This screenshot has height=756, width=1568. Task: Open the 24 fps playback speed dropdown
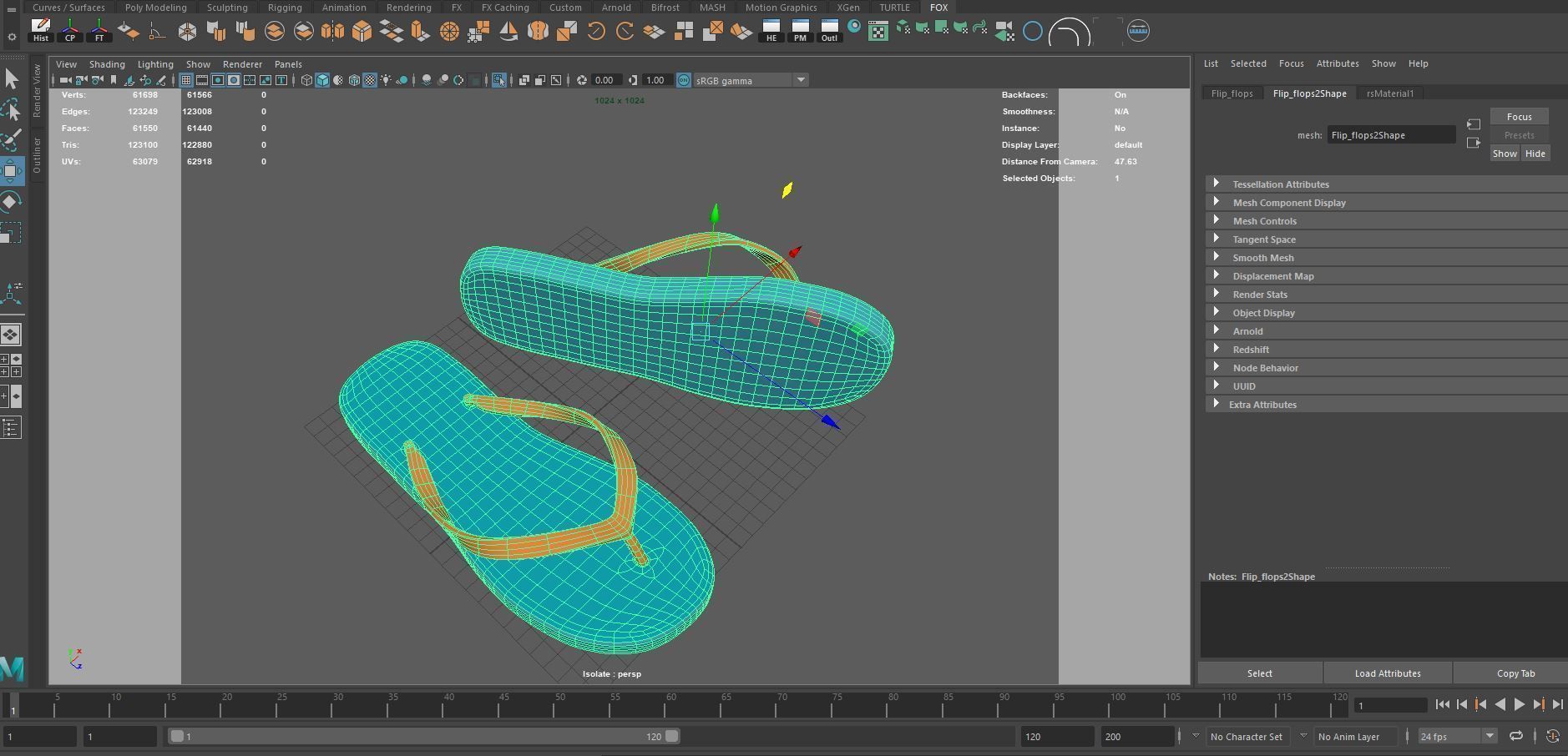tap(1490, 736)
